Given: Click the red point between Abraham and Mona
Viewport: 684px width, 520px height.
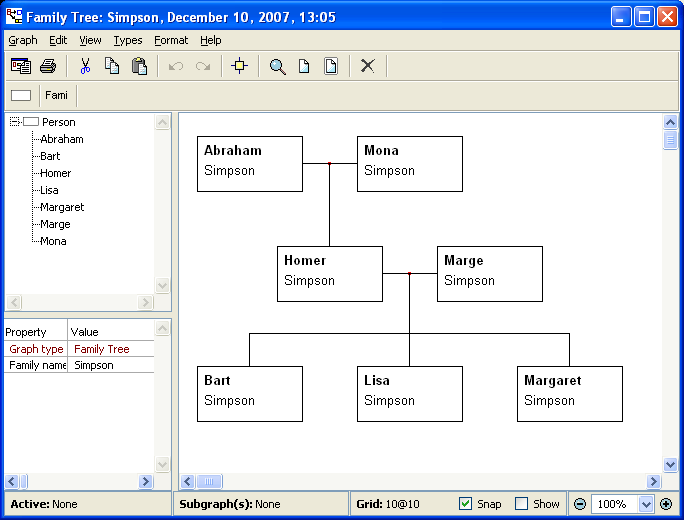Looking at the screenshot, I should point(329,164).
